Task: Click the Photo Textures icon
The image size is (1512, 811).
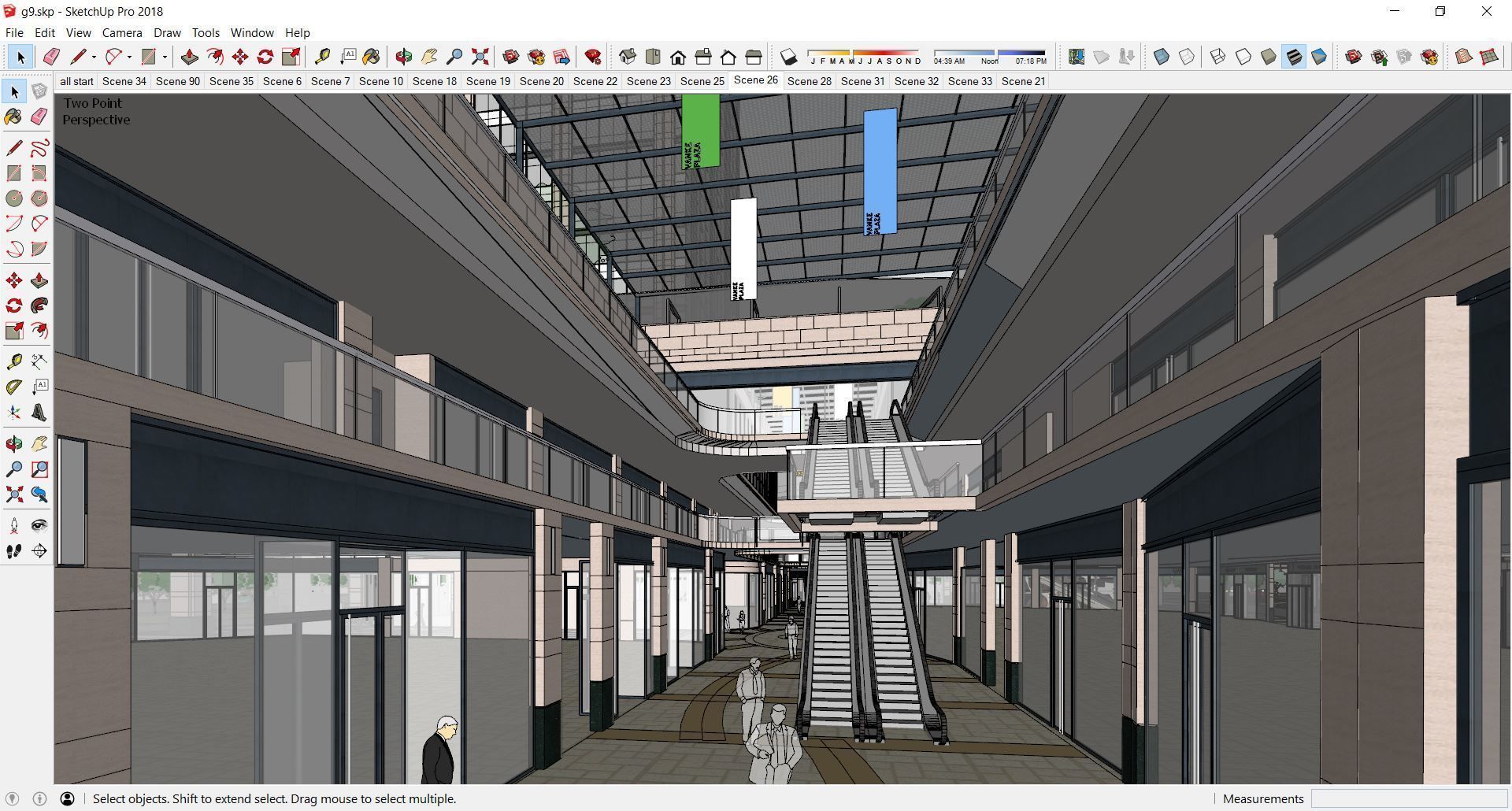Action: pyautogui.click(x=1127, y=57)
